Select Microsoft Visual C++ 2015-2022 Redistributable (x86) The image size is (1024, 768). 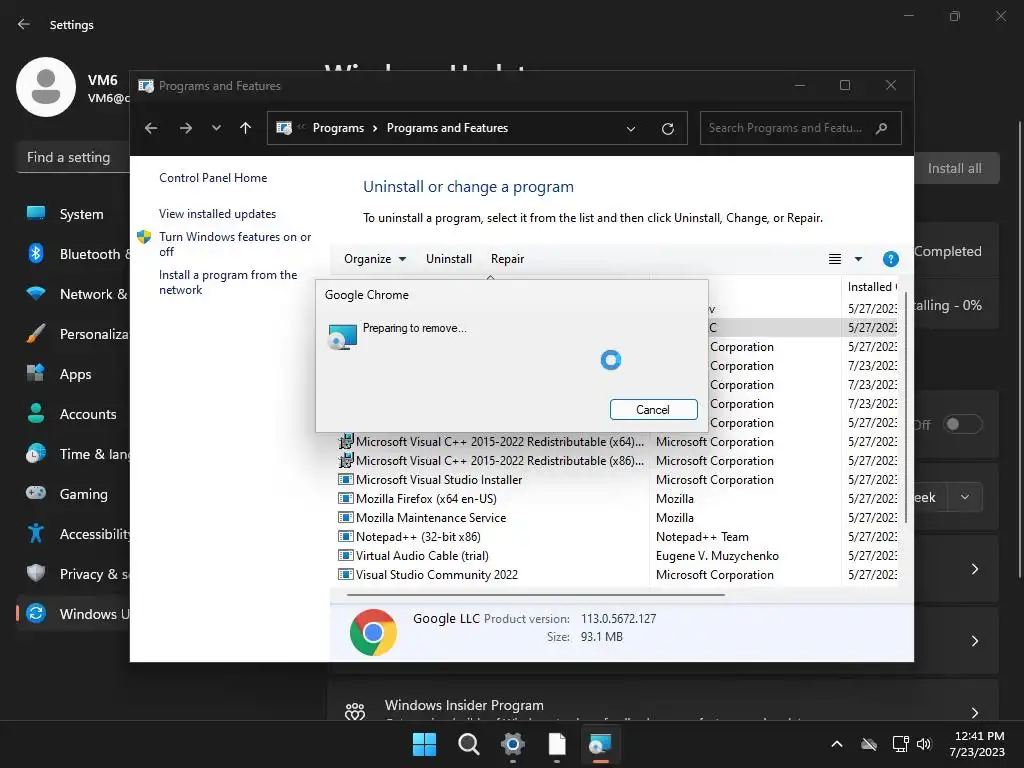(491, 461)
